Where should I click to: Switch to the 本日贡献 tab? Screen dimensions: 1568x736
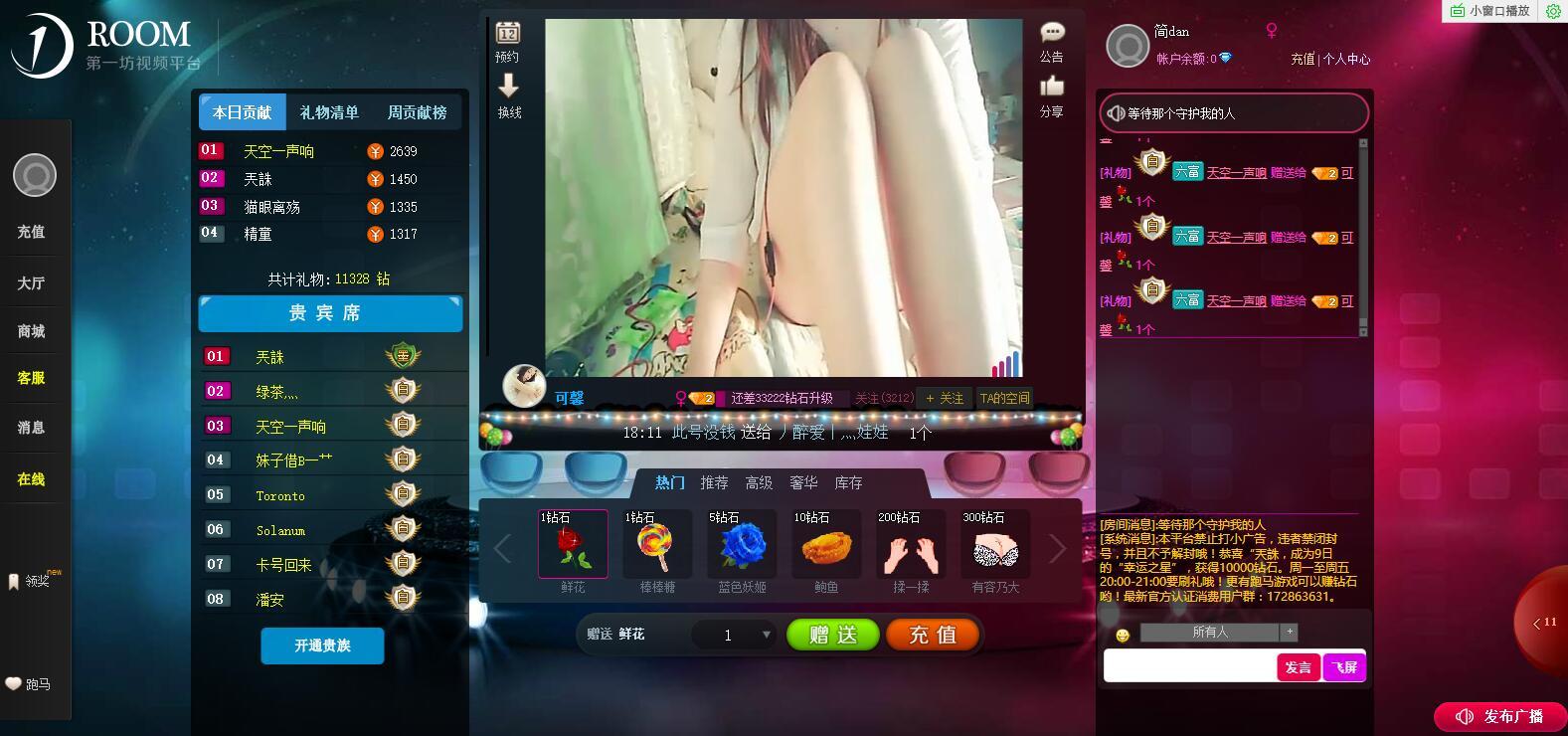tap(242, 112)
